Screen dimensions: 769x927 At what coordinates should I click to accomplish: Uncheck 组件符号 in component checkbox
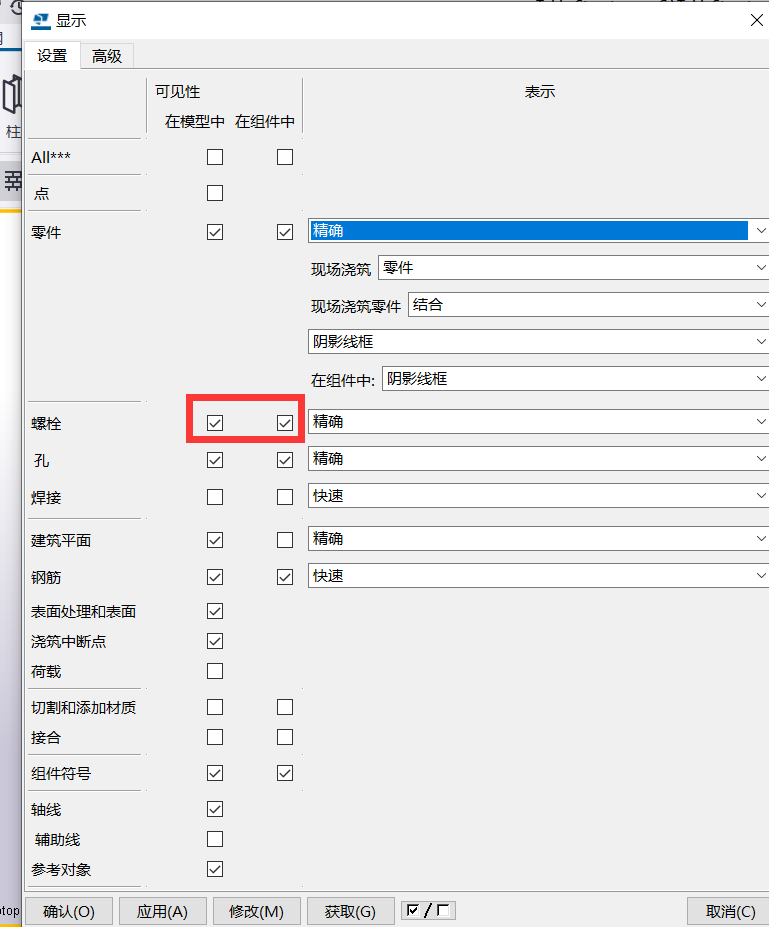click(285, 773)
